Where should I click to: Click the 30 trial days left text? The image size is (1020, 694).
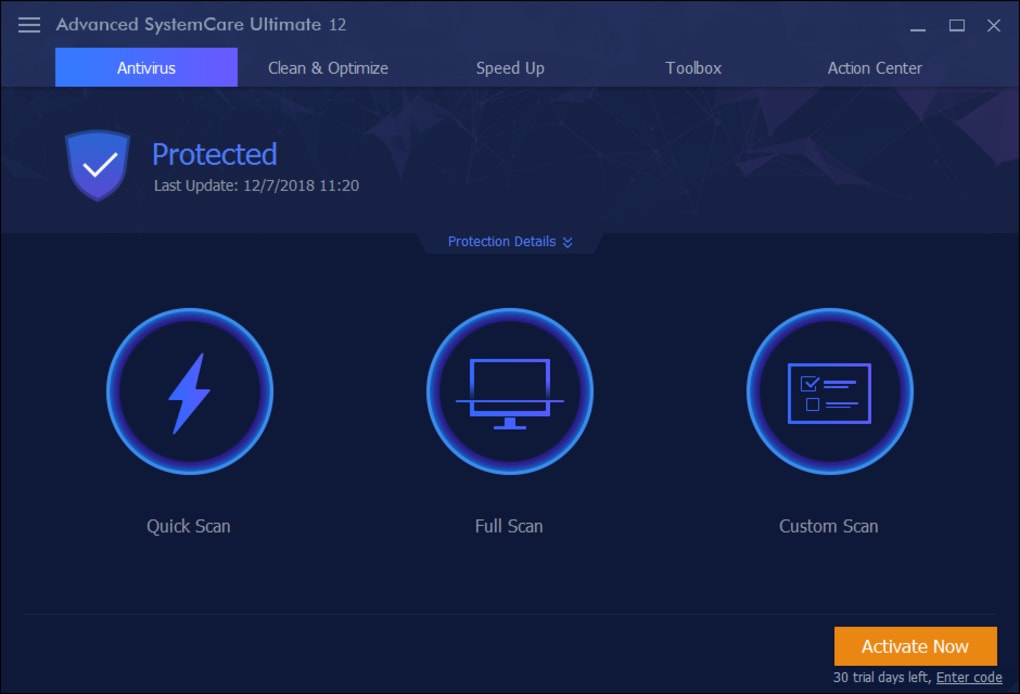pyautogui.click(x=882, y=677)
